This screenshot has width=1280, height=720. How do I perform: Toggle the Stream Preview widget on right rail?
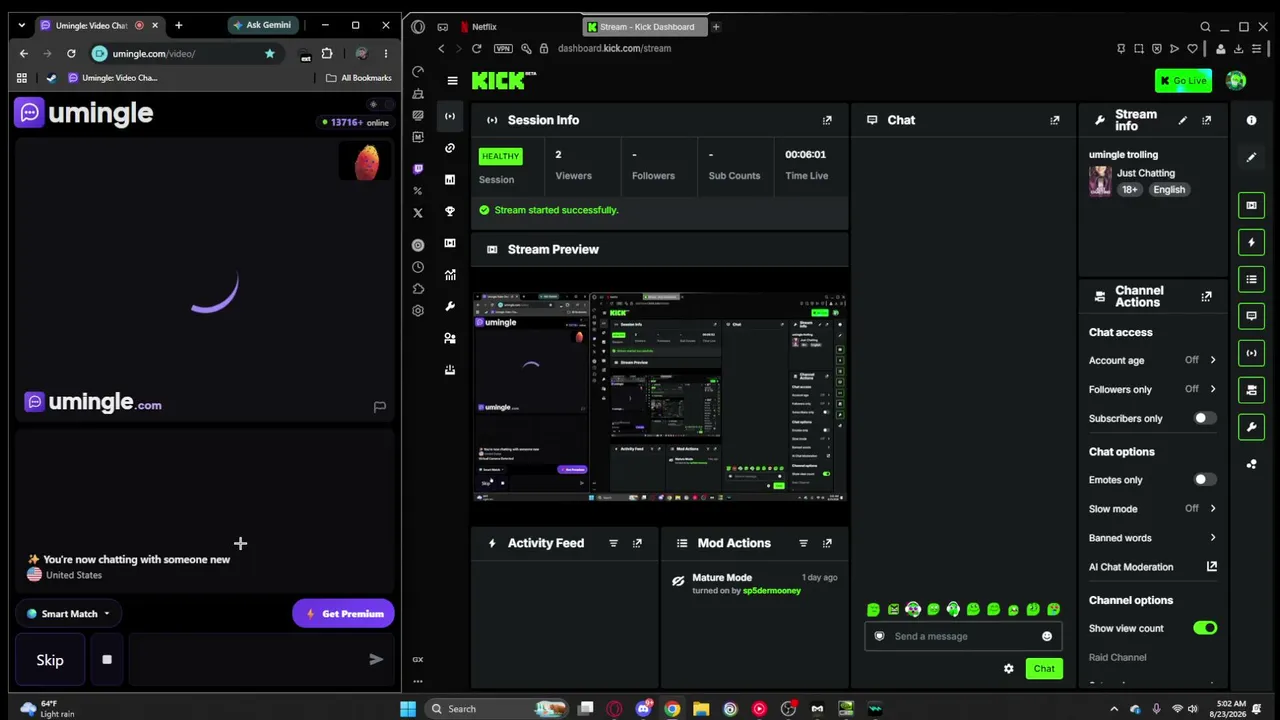click(1251, 205)
